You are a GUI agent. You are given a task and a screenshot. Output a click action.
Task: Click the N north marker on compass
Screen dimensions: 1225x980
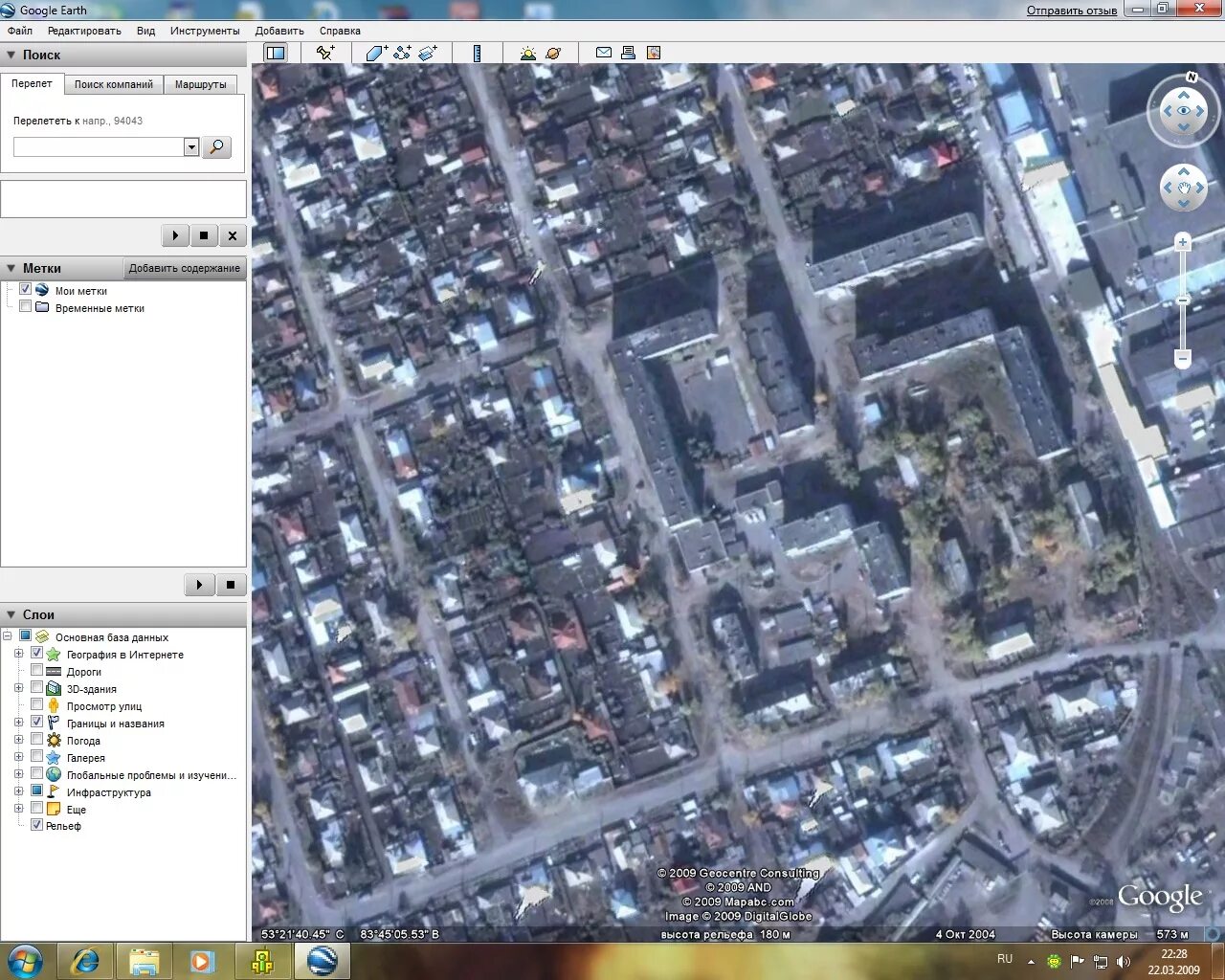1192,77
